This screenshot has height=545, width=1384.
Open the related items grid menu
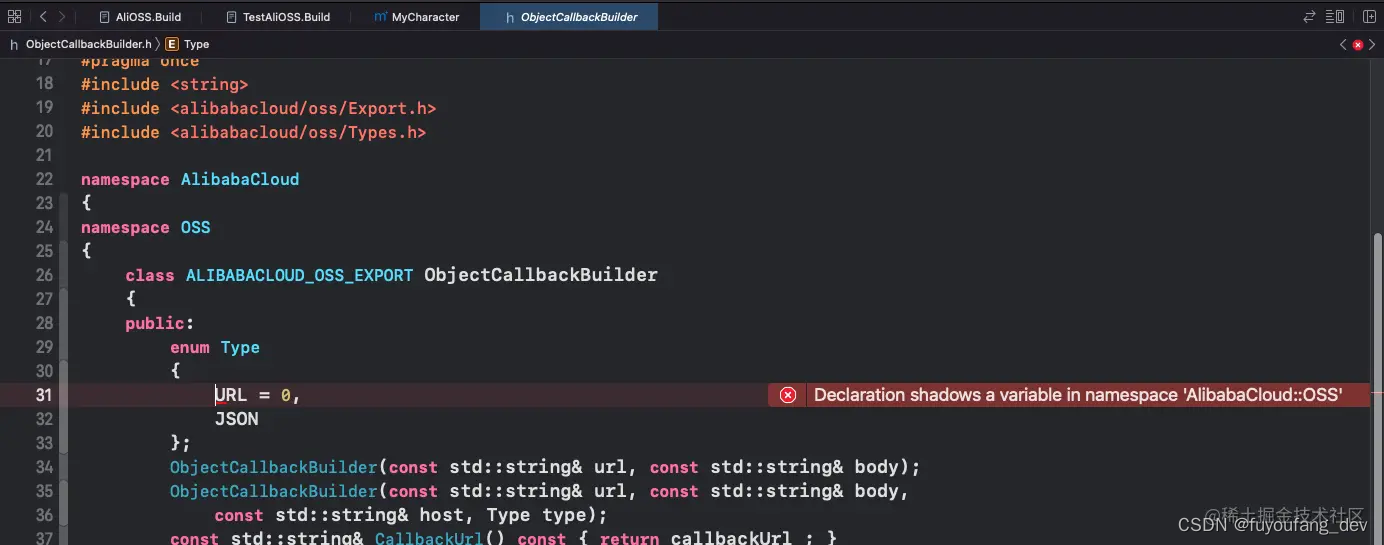coord(14,17)
